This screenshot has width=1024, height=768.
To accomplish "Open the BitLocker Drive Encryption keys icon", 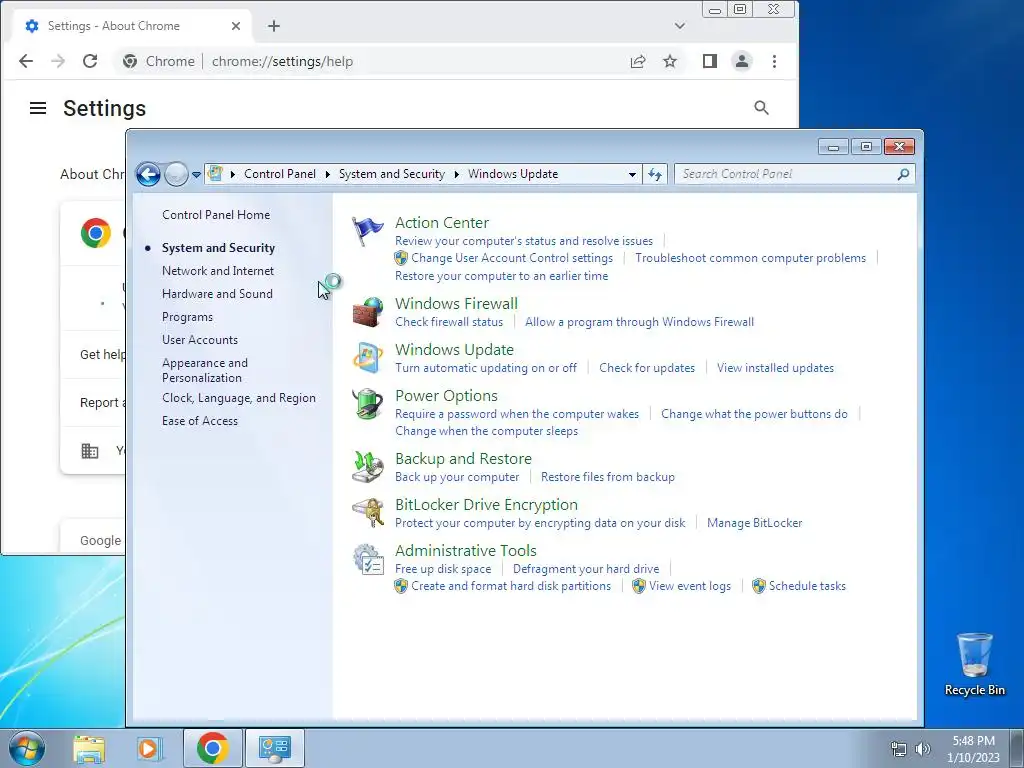I will pyautogui.click(x=368, y=513).
